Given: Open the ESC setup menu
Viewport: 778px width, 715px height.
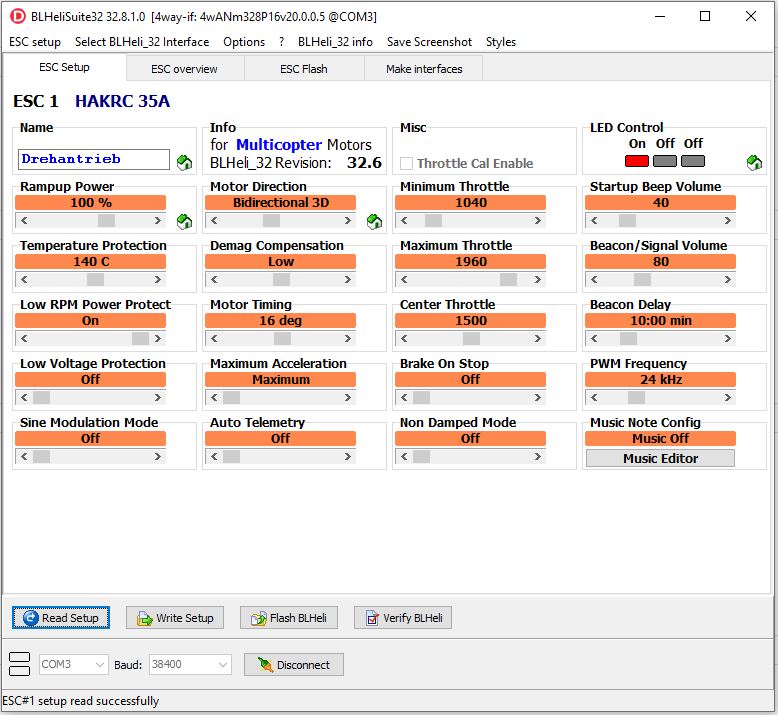Looking at the screenshot, I should (x=35, y=42).
